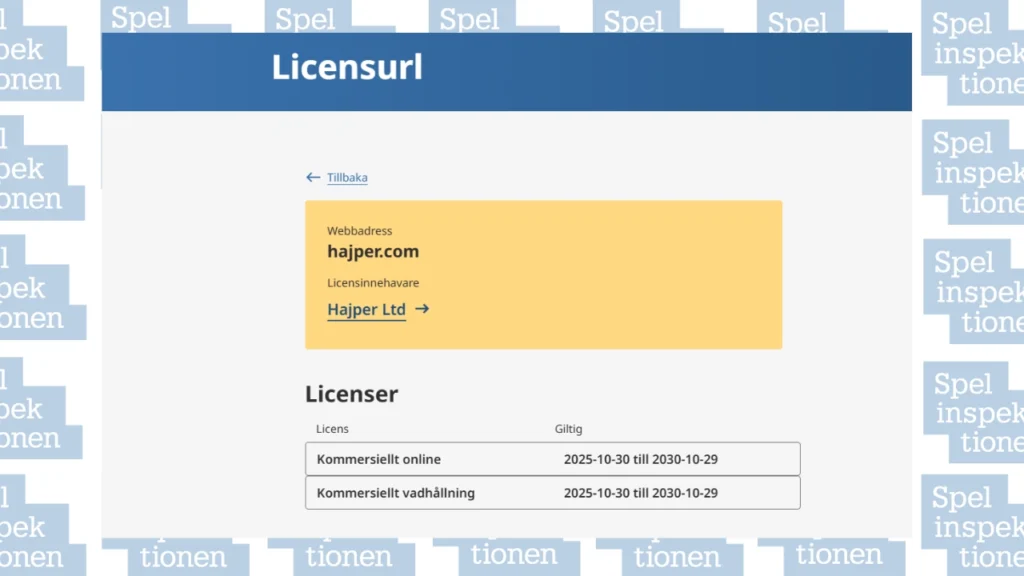This screenshot has height=576, width=1024.
Task: Select the Kommersiellt vadhållning license row
Action: coord(552,492)
